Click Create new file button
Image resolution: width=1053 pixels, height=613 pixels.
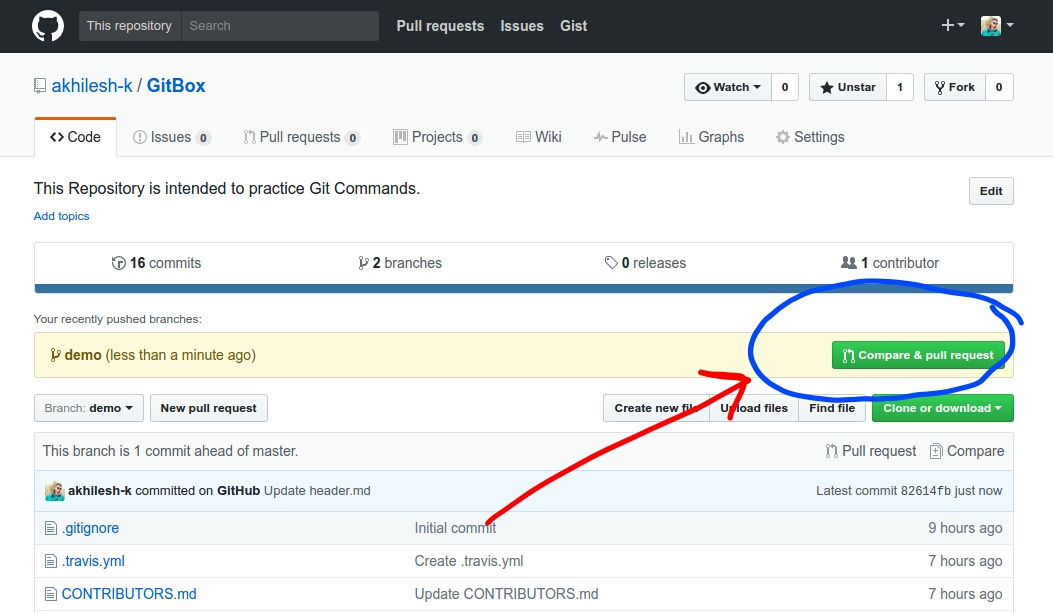pyautogui.click(x=656, y=408)
